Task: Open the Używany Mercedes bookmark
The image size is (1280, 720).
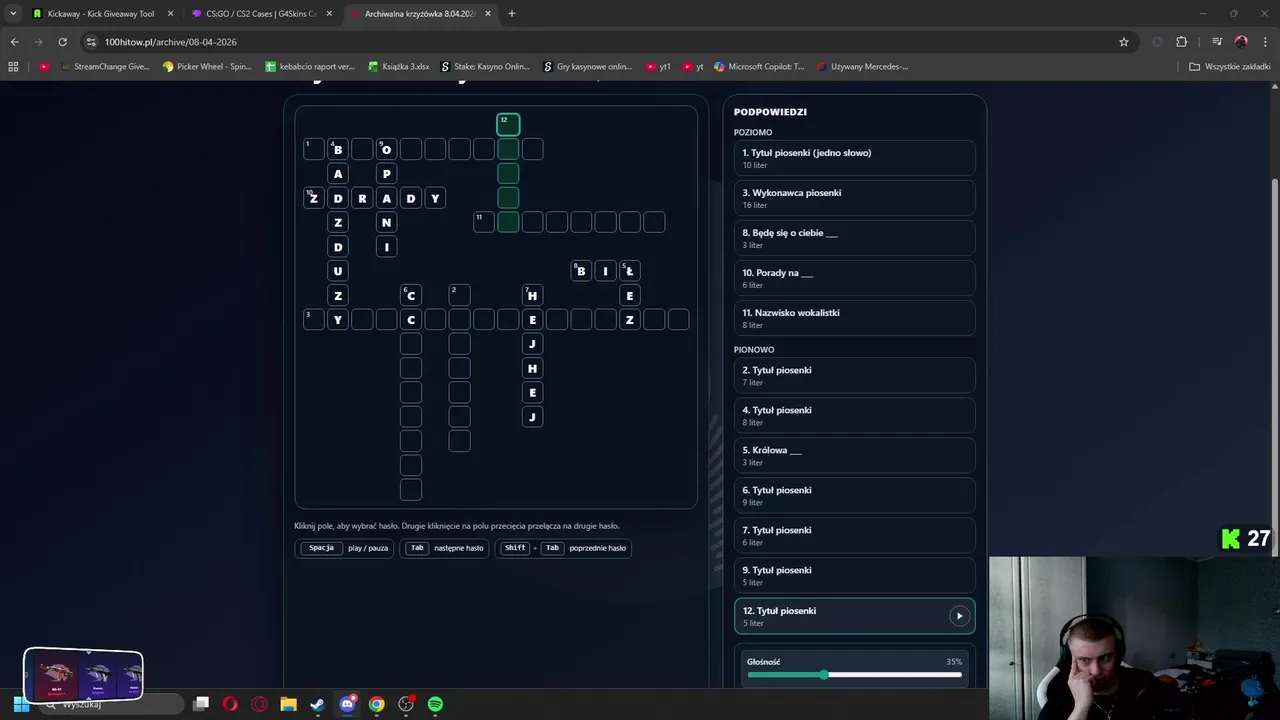Action: click(x=862, y=67)
